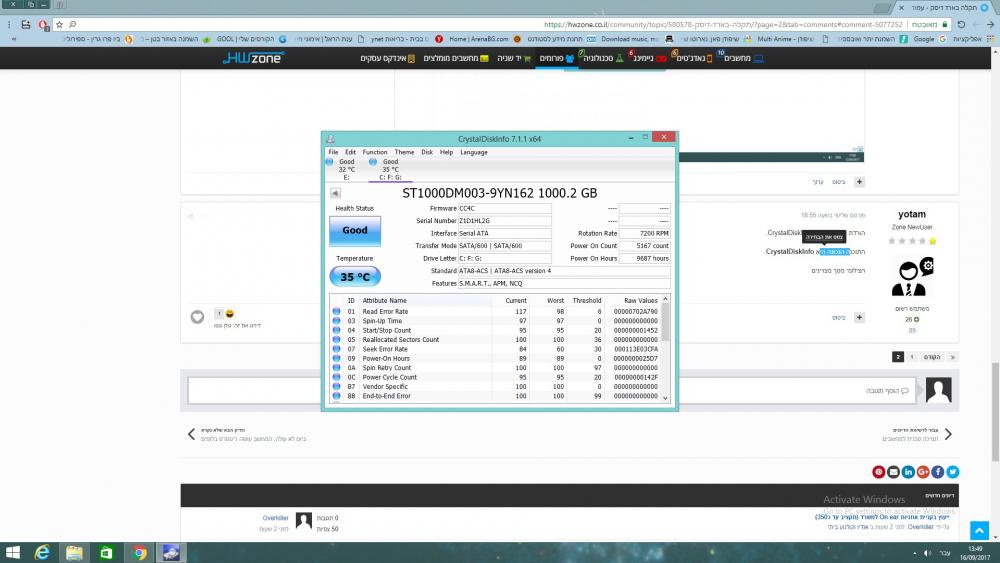The height and width of the screenshot is (563, 1000).
Task: Click the heart like icon
Action: 197,317
